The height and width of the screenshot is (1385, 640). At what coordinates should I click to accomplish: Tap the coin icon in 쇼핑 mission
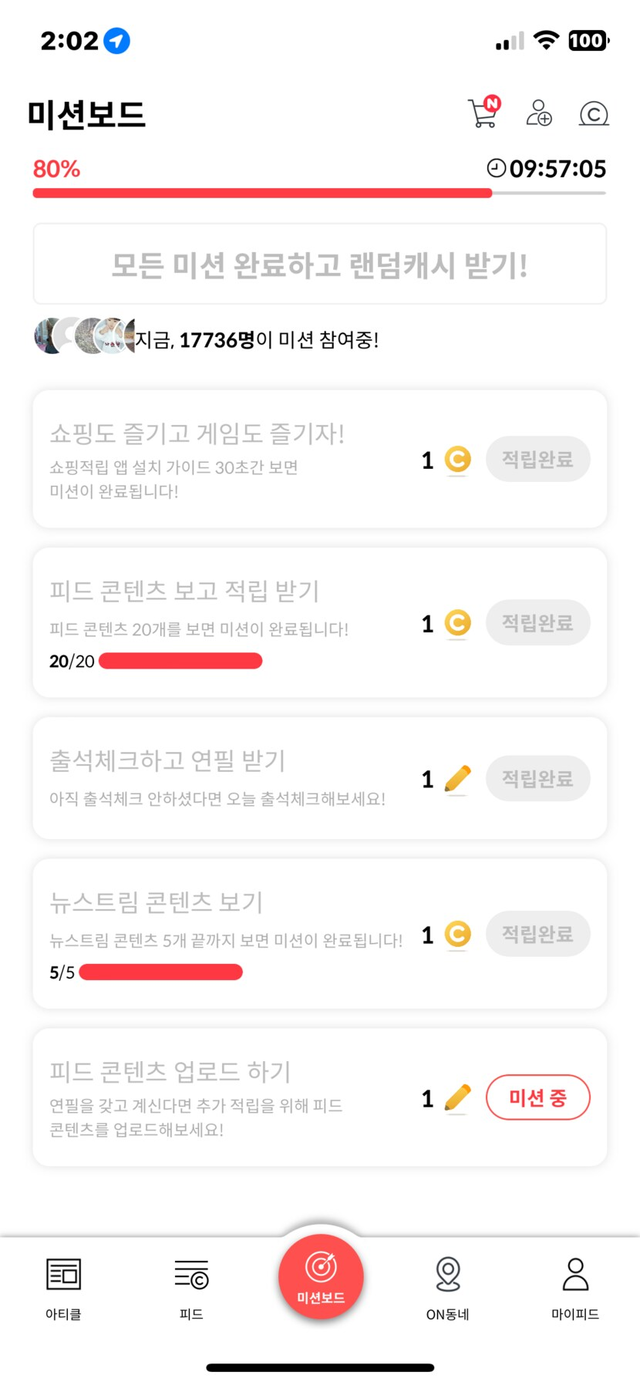(x=457, y=460)
